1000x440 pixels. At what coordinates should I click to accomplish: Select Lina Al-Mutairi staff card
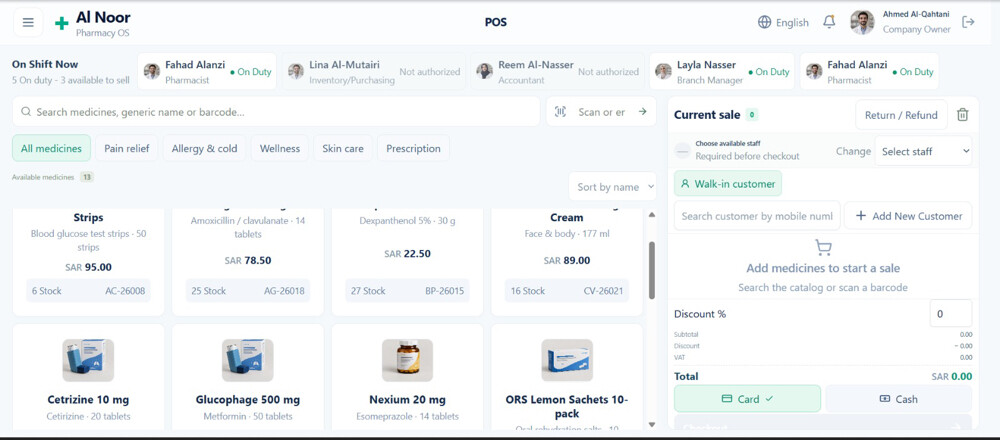374,71
